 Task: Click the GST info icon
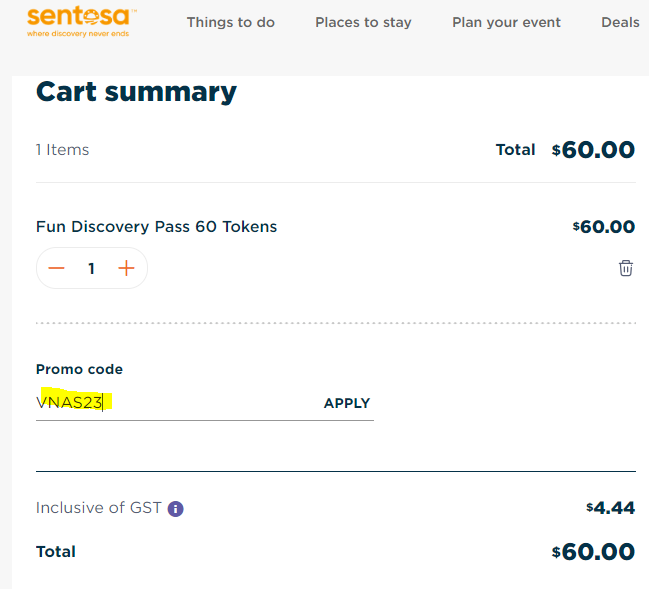[176, 508]
